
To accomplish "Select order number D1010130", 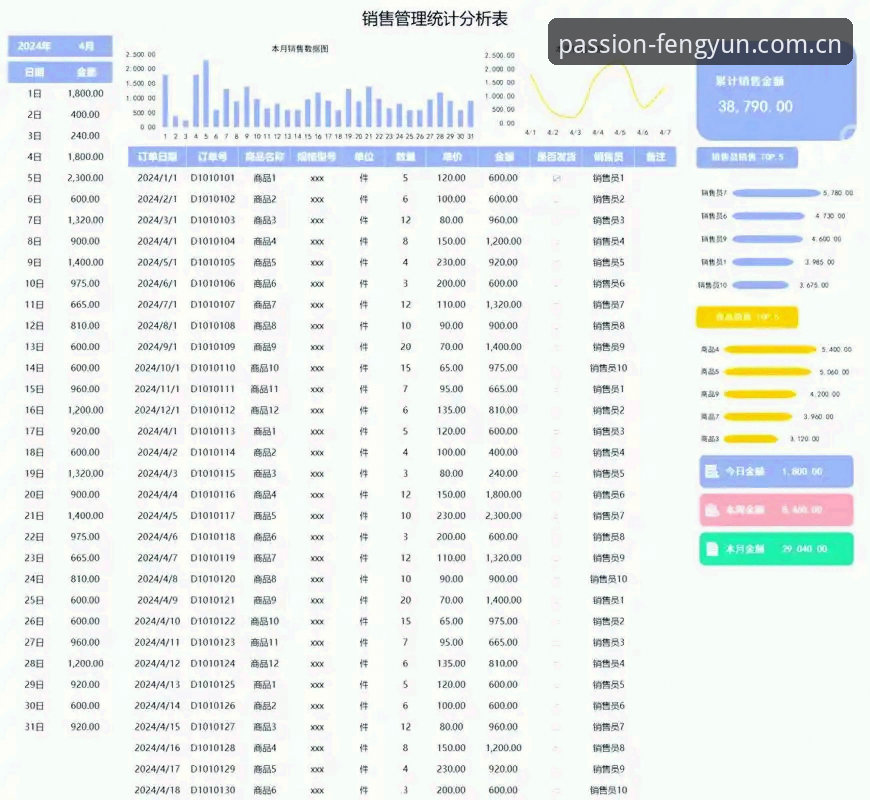I will tap(213, 790).
